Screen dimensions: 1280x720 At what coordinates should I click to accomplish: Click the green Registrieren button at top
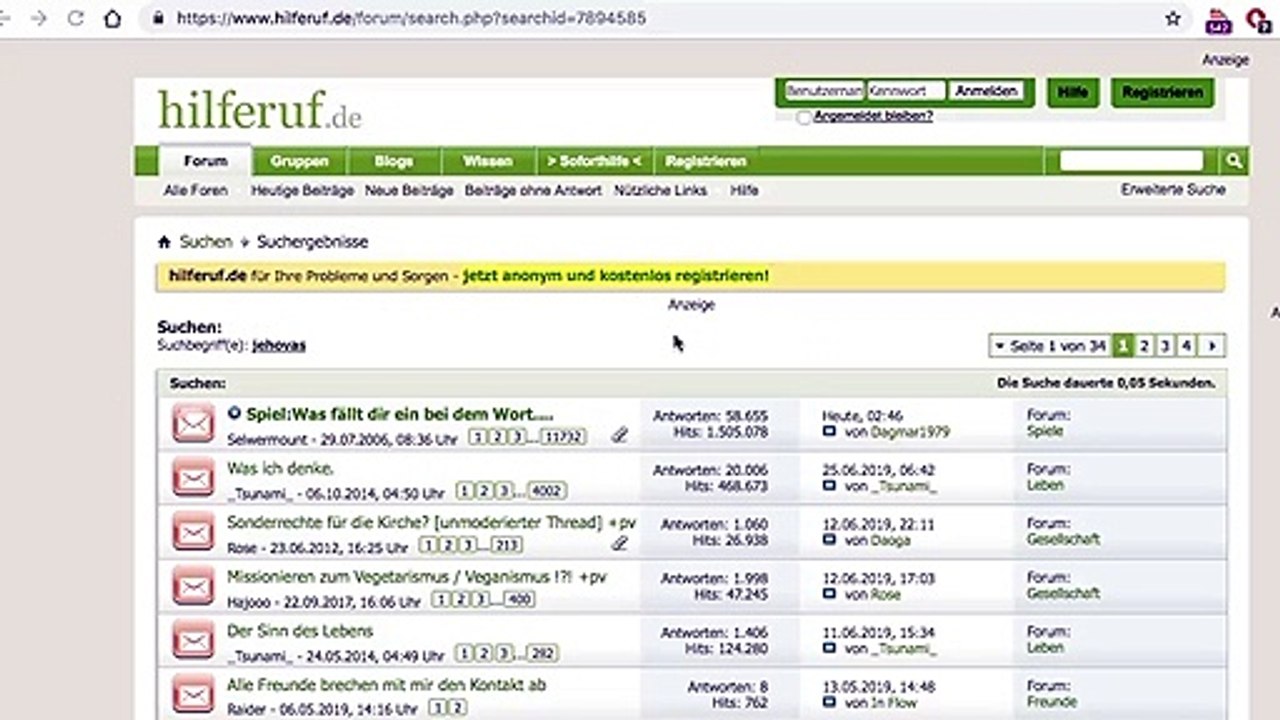tap(1162, 92)
